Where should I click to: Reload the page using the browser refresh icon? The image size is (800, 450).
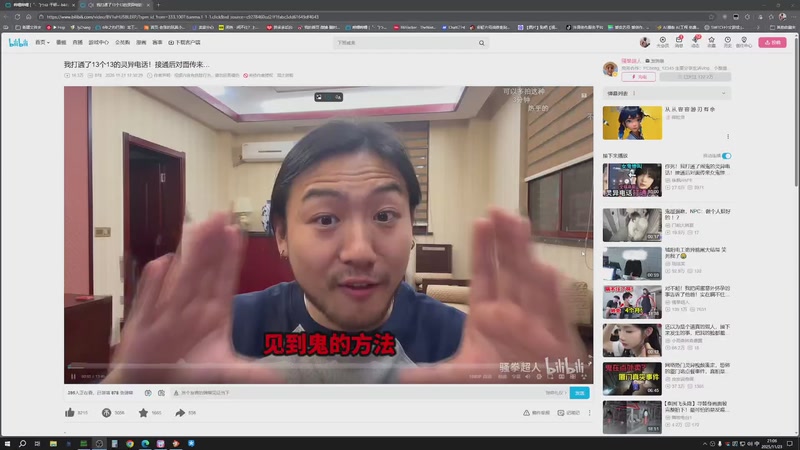(x=17, y=17)
